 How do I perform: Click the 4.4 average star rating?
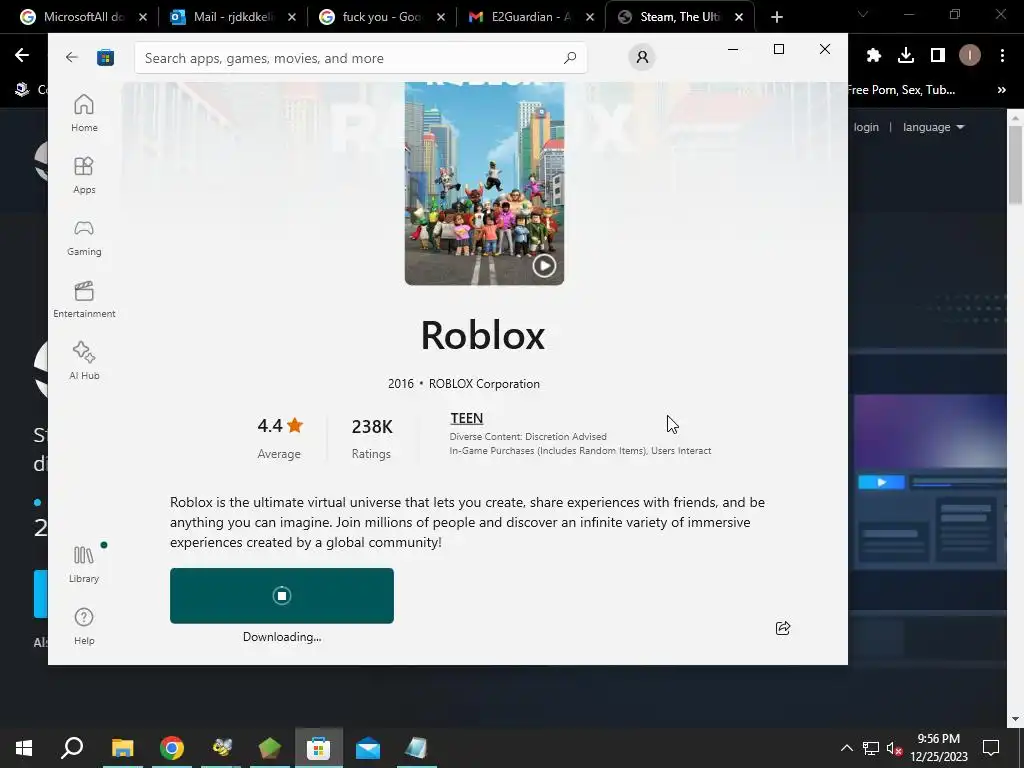point(280,426)
